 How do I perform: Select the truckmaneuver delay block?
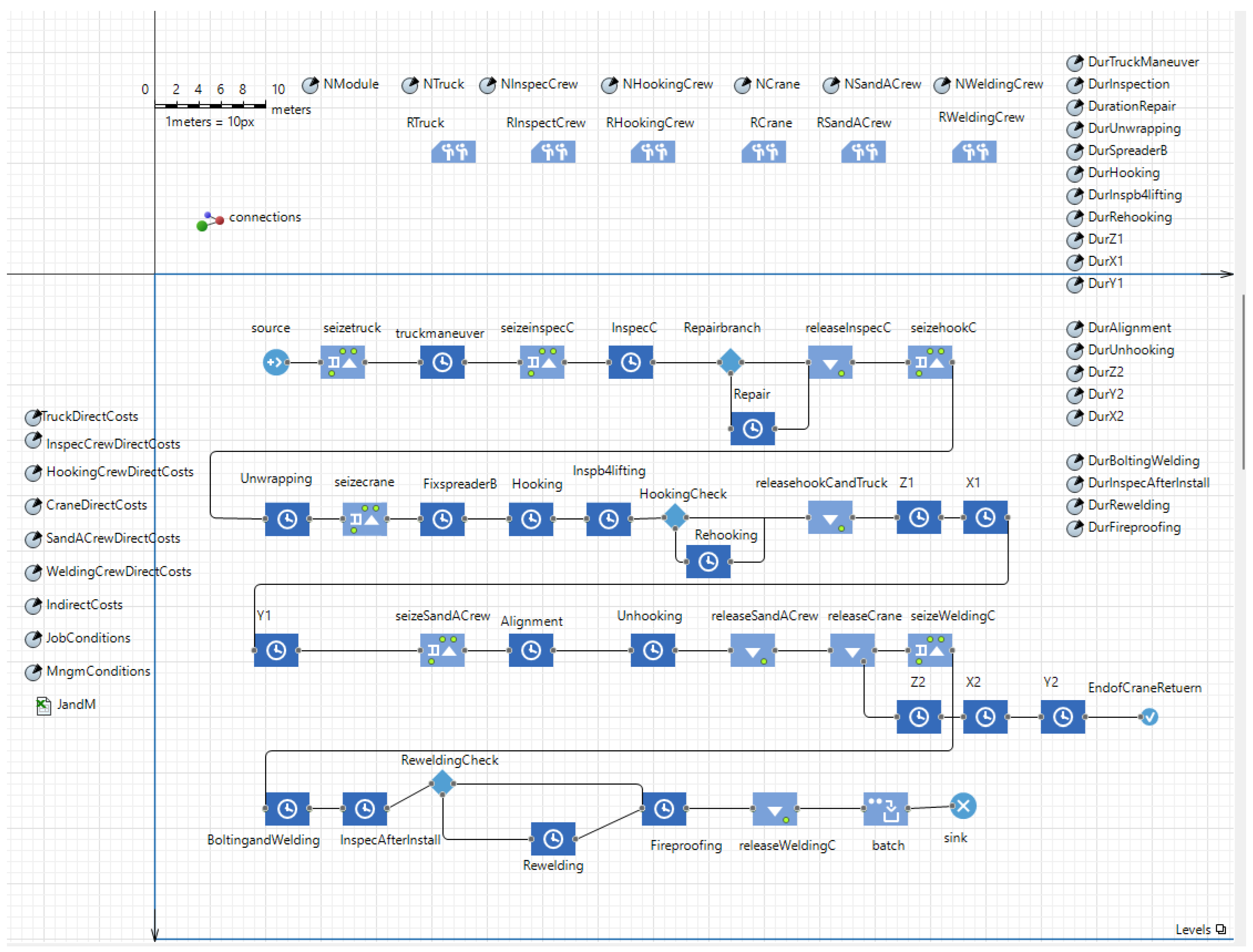coord(442,362)
